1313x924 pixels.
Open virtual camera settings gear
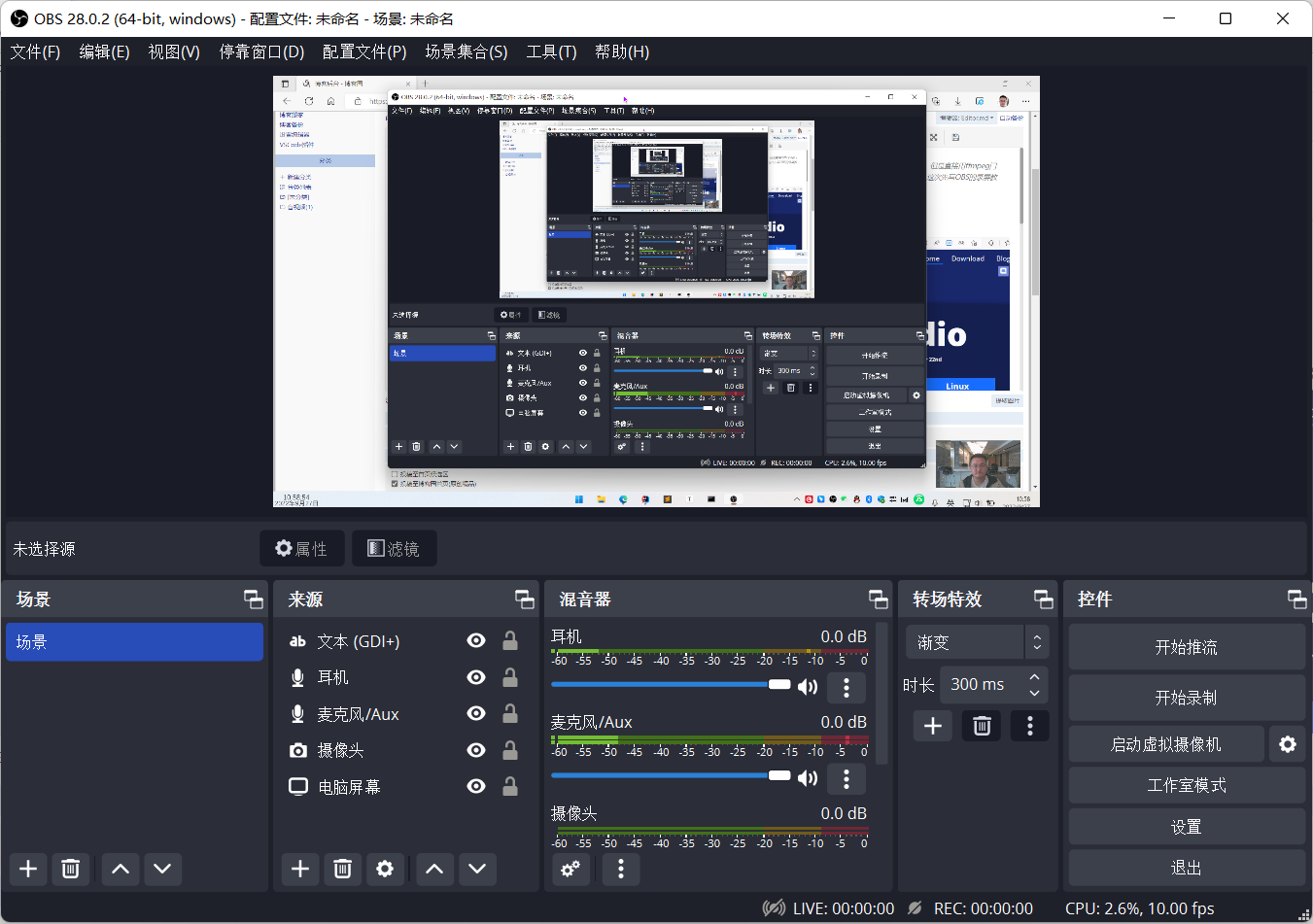point(1288,744)
